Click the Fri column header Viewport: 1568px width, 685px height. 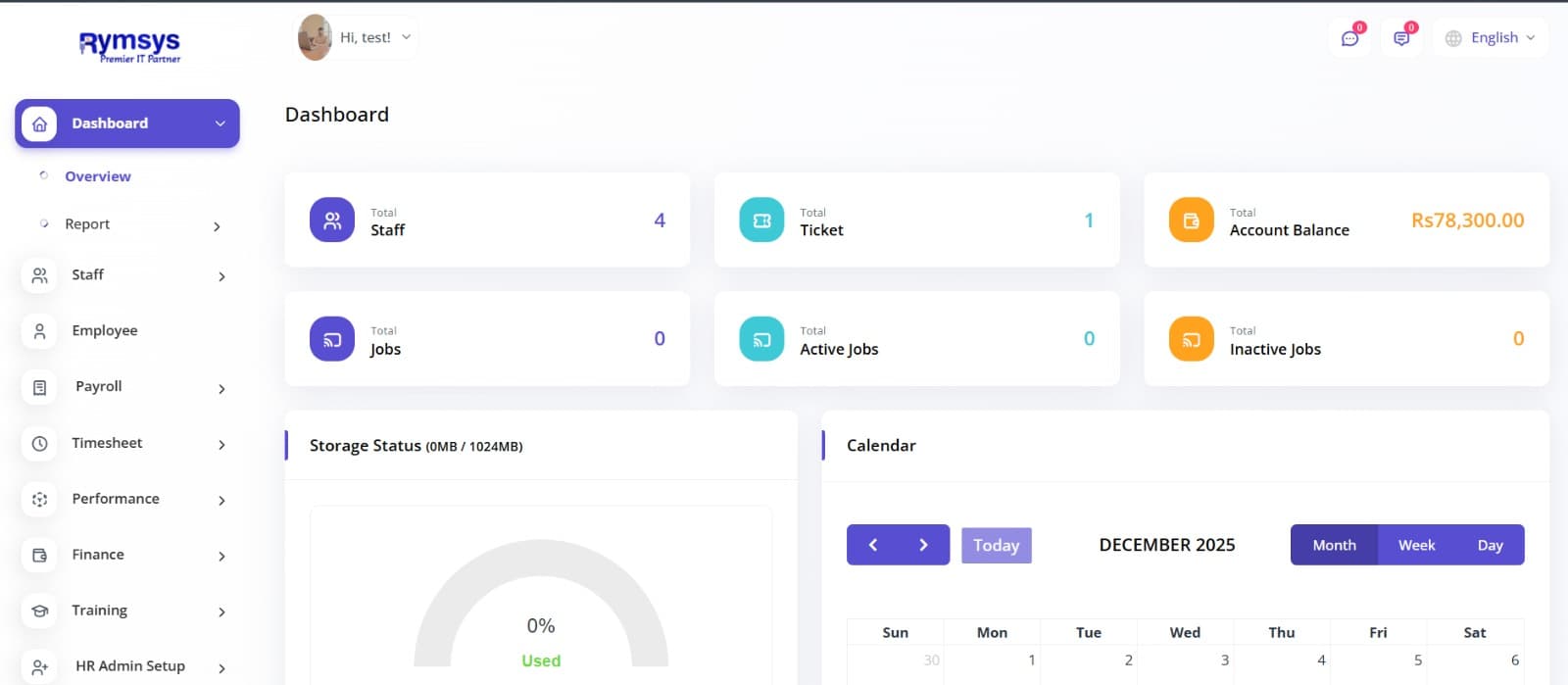point(1378,633)
